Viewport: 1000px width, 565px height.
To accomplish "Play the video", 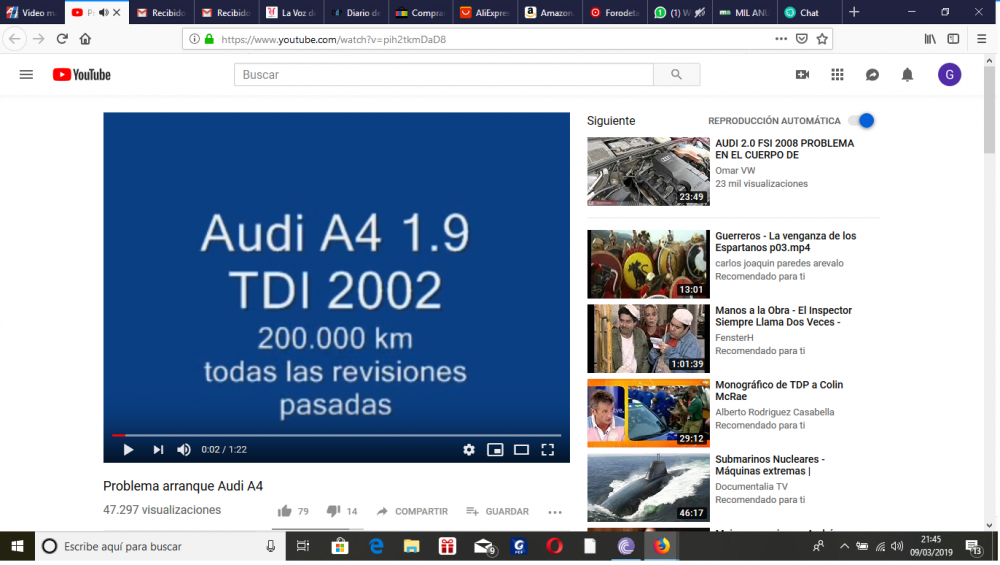I will pyautogui.click(x=128, y=450).
